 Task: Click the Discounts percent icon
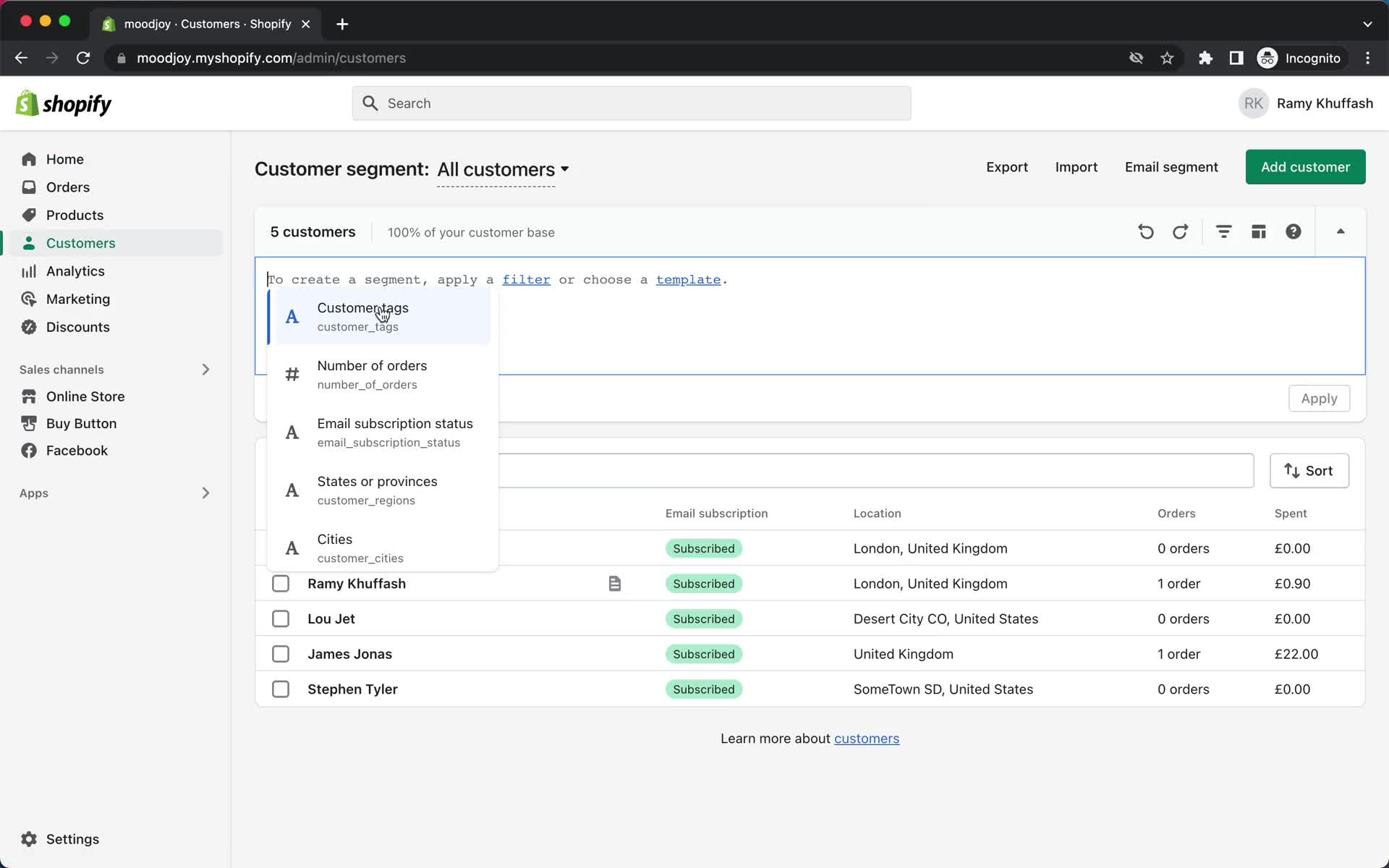pos(29,327)
